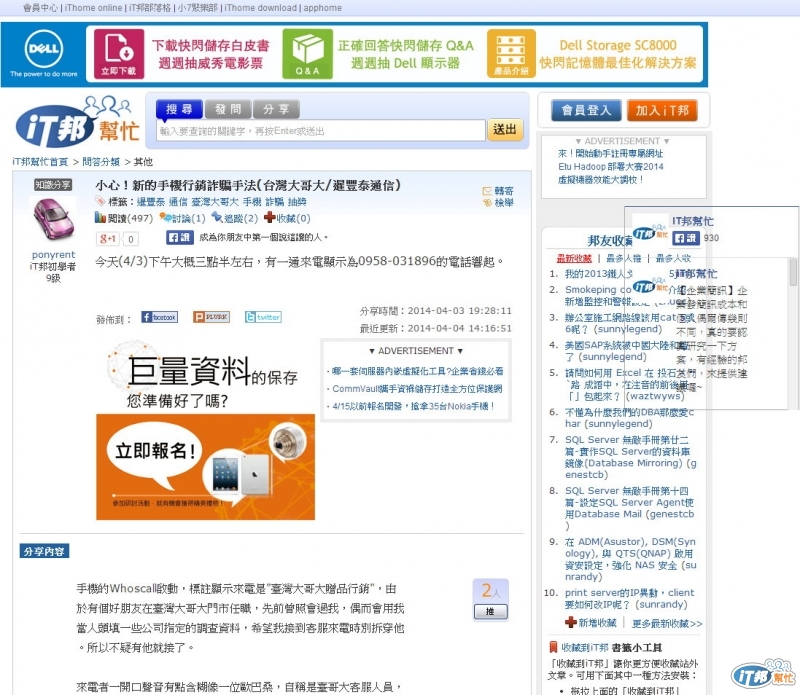
Task: Share the post to Twitter
Action: click(263, 317)
